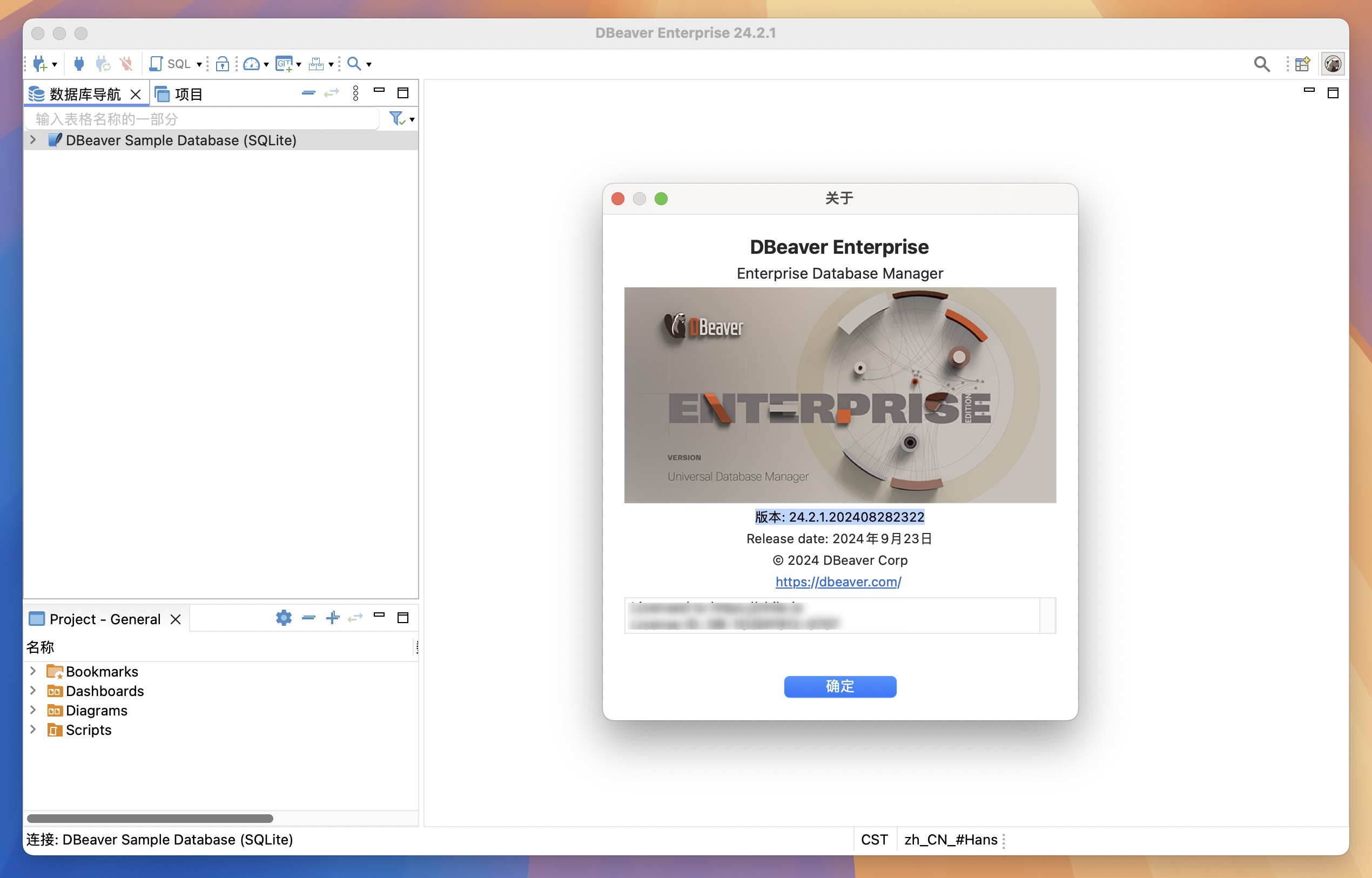Viewport: 1372px width, 878px height.
Task: Click the Connect plug icon in toolbar
Action: click(79, 64)
